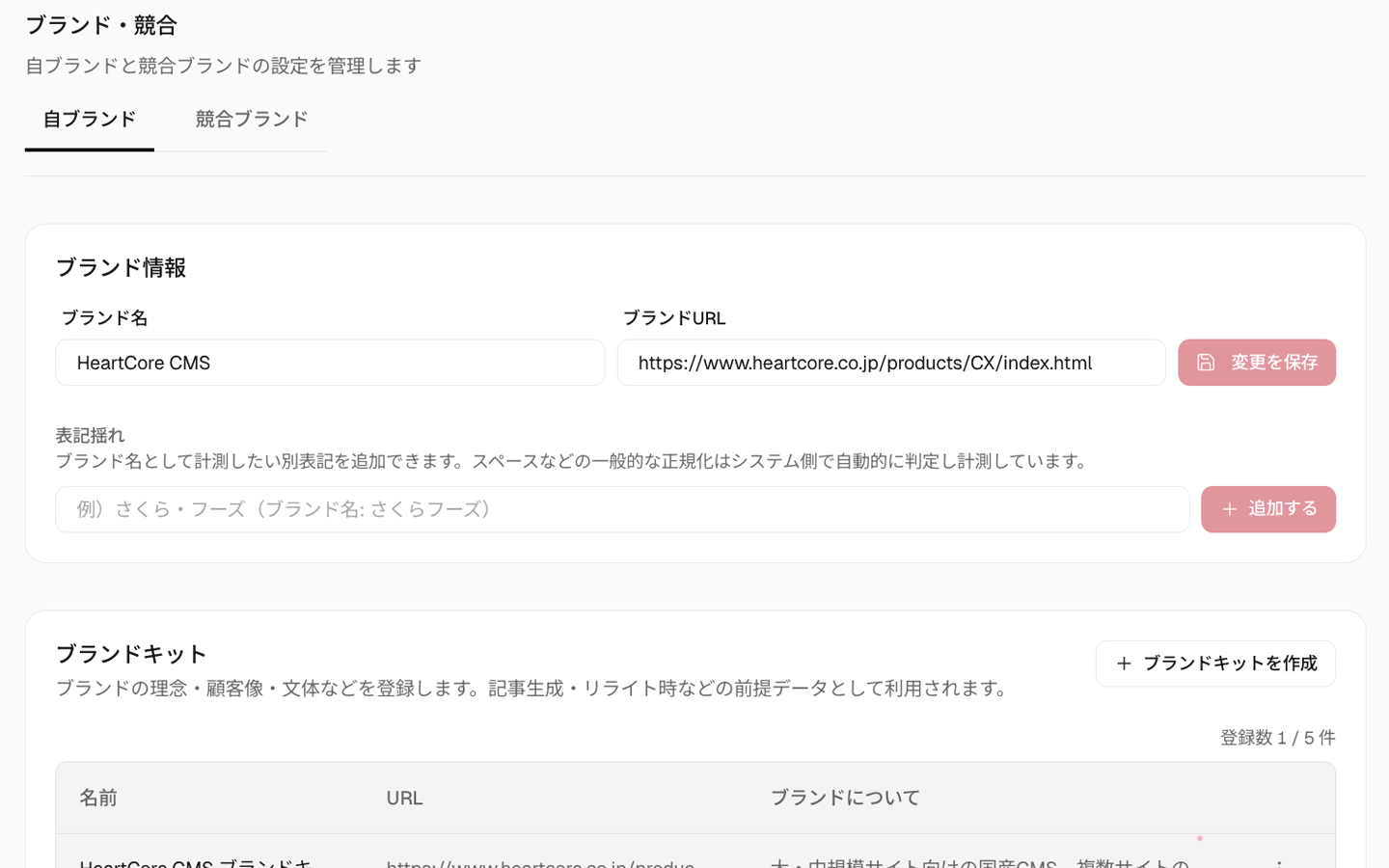Switch to the 自ブランド tab

pyautogui.click(x=89, y=120)
